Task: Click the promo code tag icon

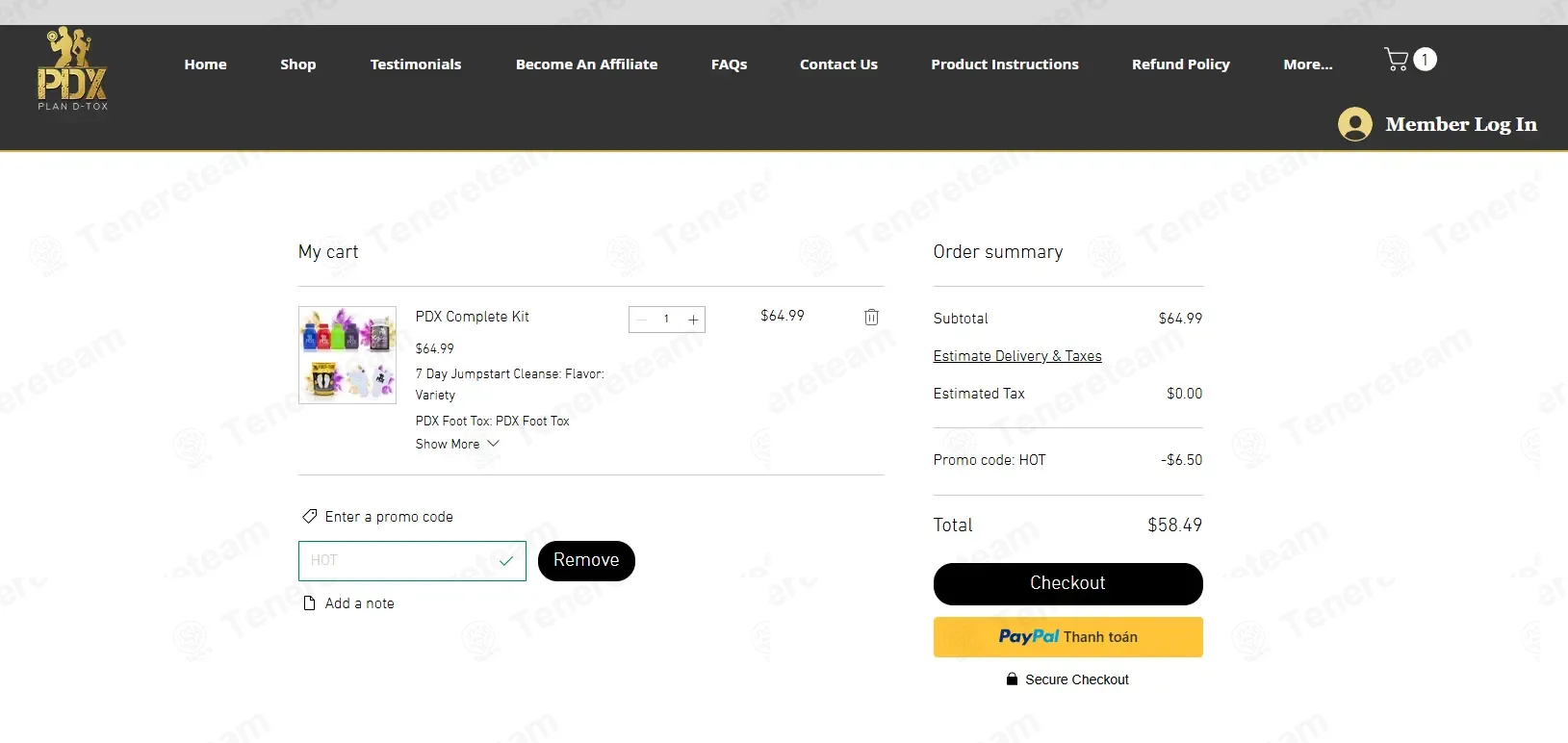Action: click(x=310, y=516)
